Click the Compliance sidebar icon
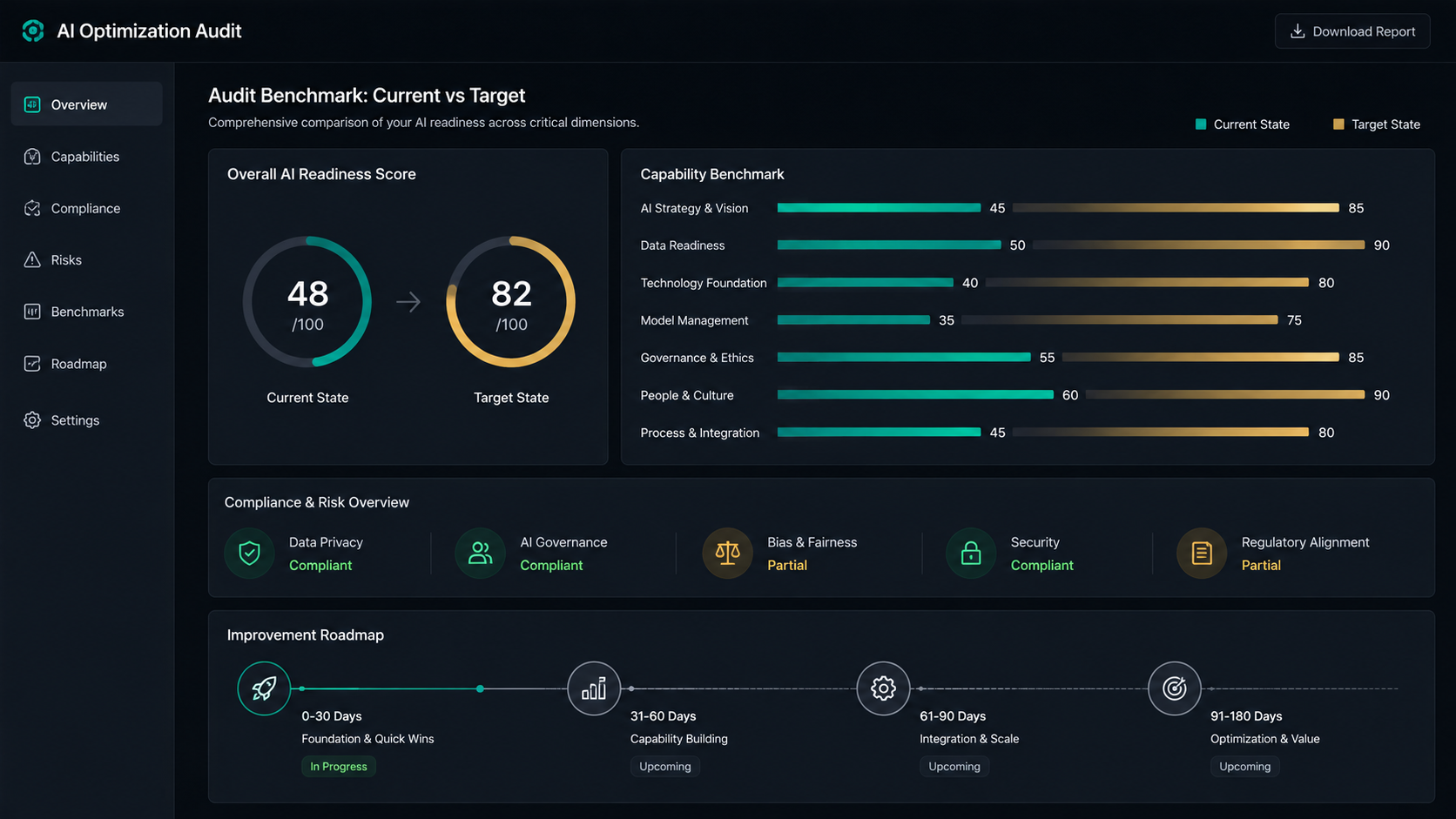Screen dimensions: 1456x819 32,208
